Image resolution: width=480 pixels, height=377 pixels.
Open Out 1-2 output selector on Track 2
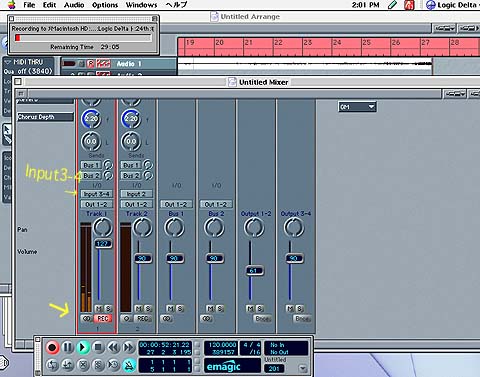point(137,204)
